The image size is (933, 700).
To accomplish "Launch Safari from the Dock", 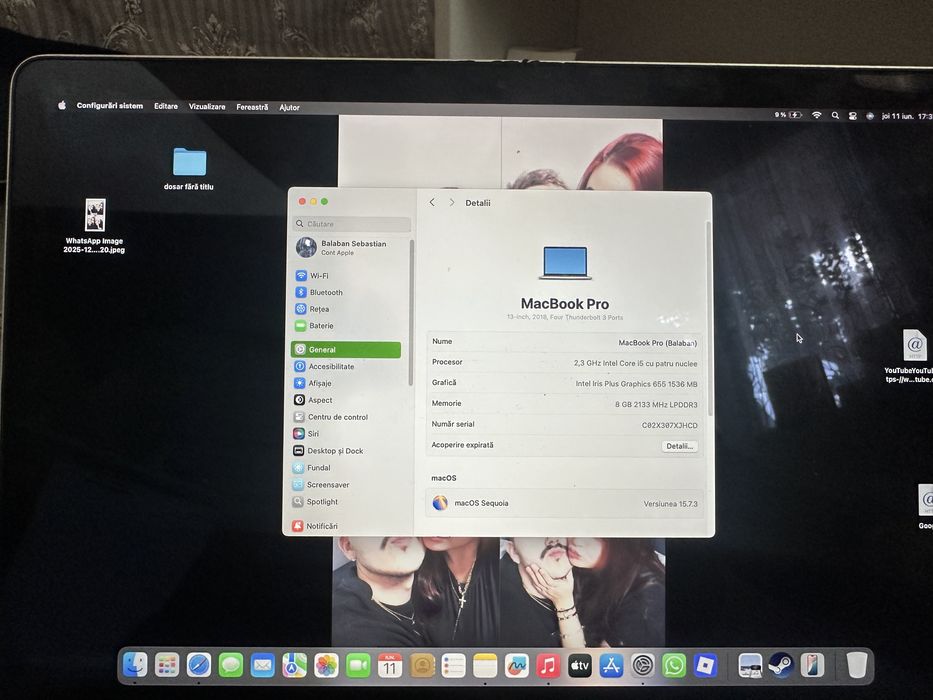I will click(x=199, y=665).
